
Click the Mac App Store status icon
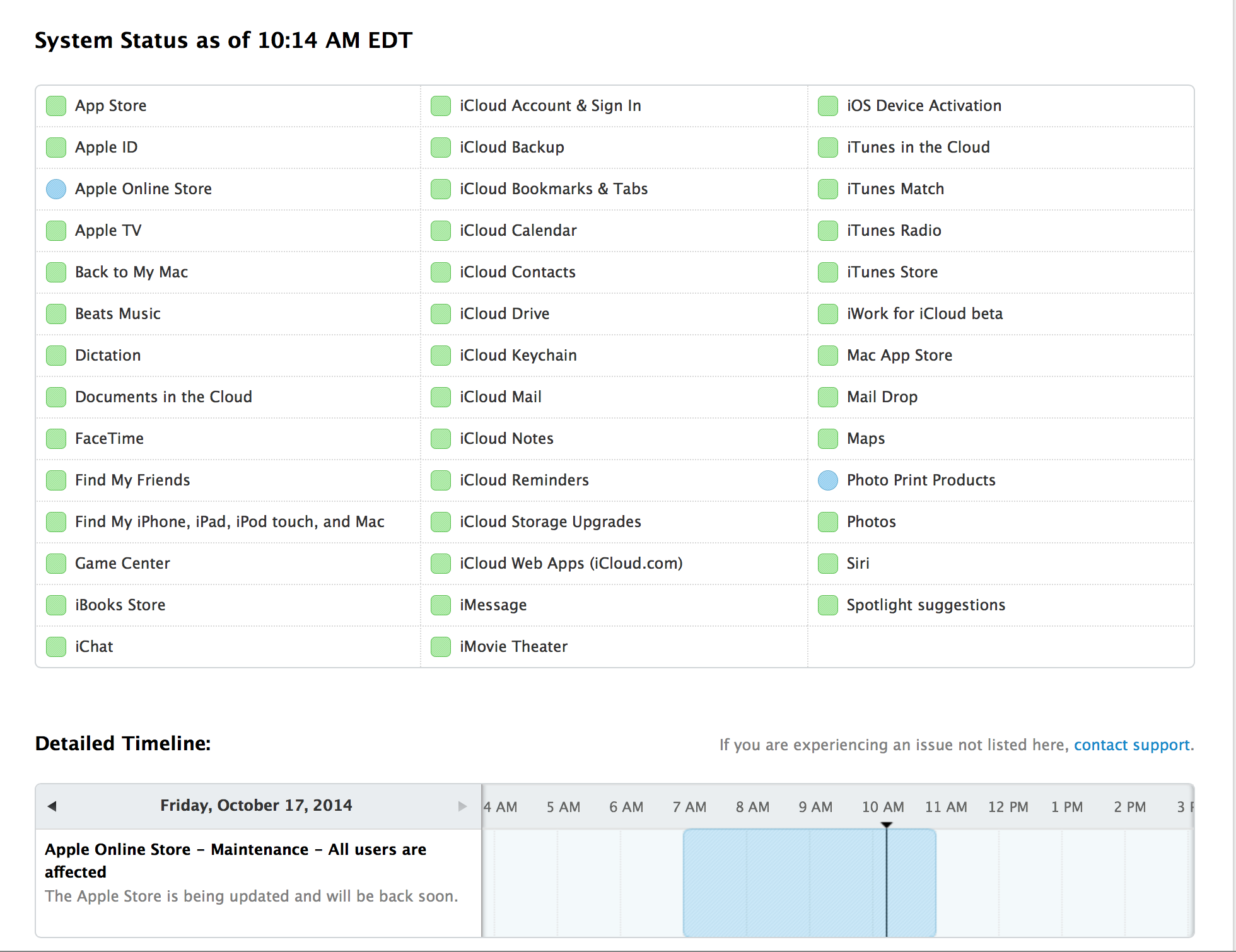[x=828, y=356]
